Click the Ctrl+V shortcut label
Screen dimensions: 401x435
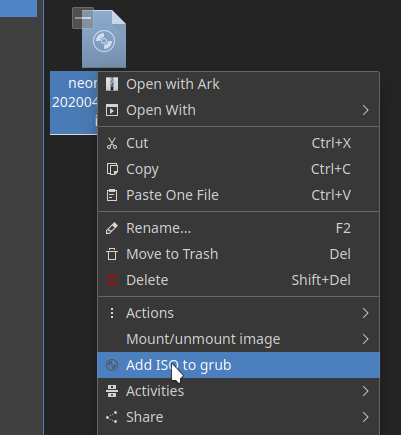pos(331,195)
